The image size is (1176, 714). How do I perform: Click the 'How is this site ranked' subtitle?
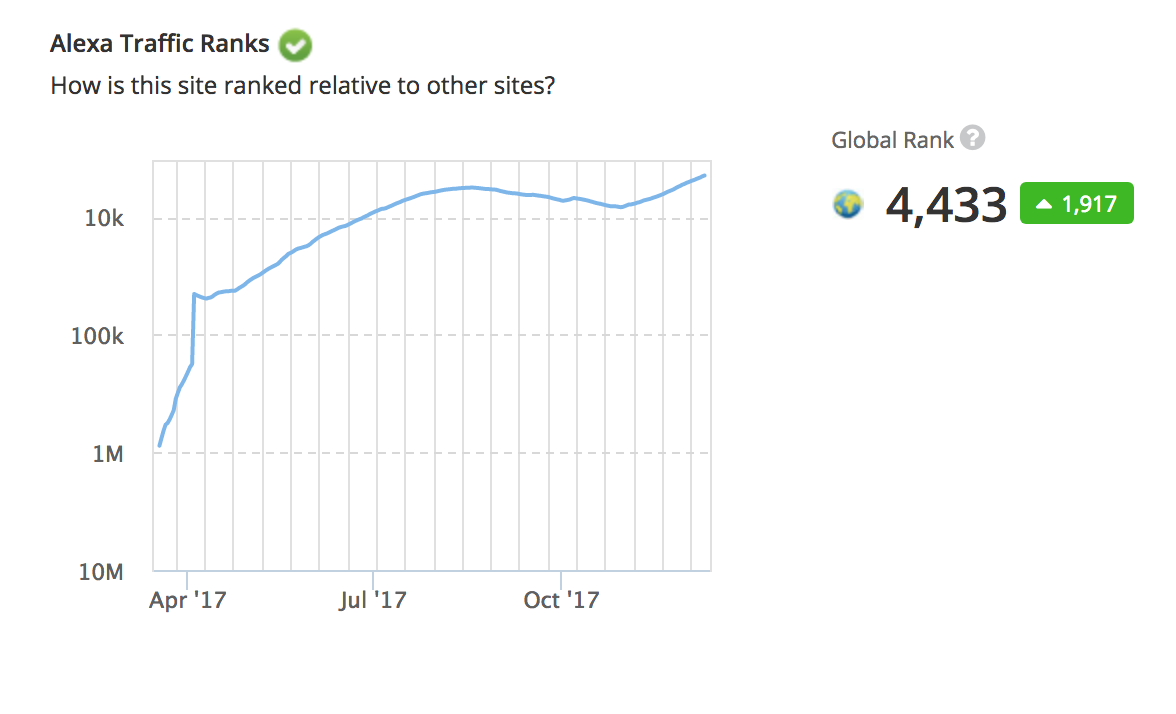click(302, 86)
